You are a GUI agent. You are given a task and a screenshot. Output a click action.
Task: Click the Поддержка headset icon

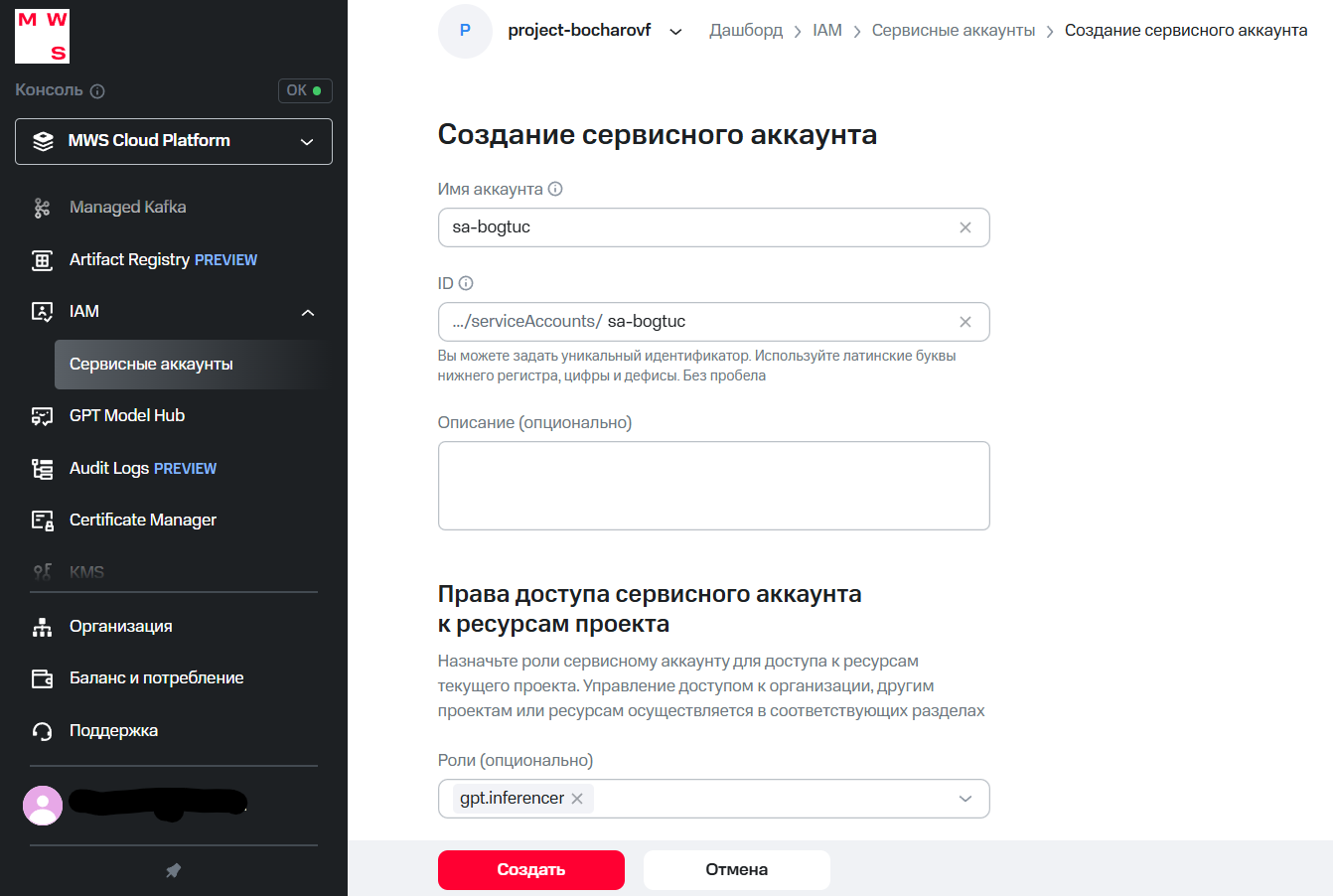point(42,731)
